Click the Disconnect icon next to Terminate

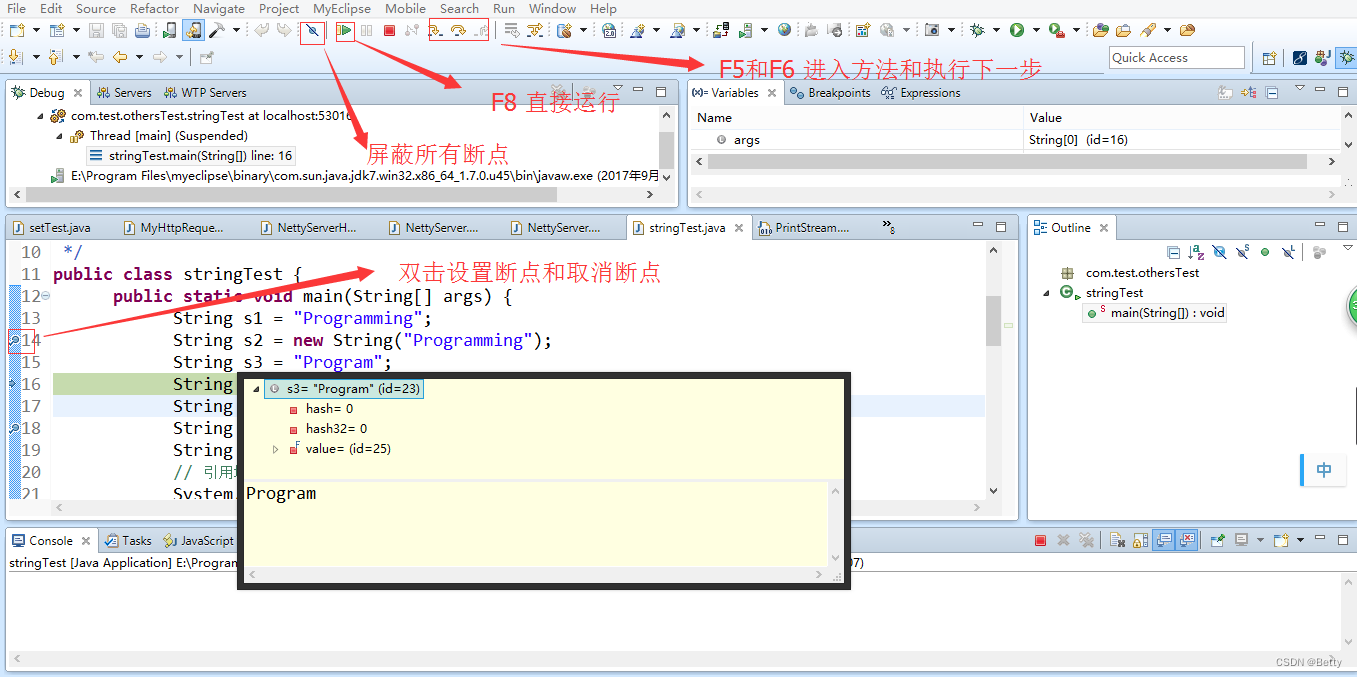[x=411, y=30]
